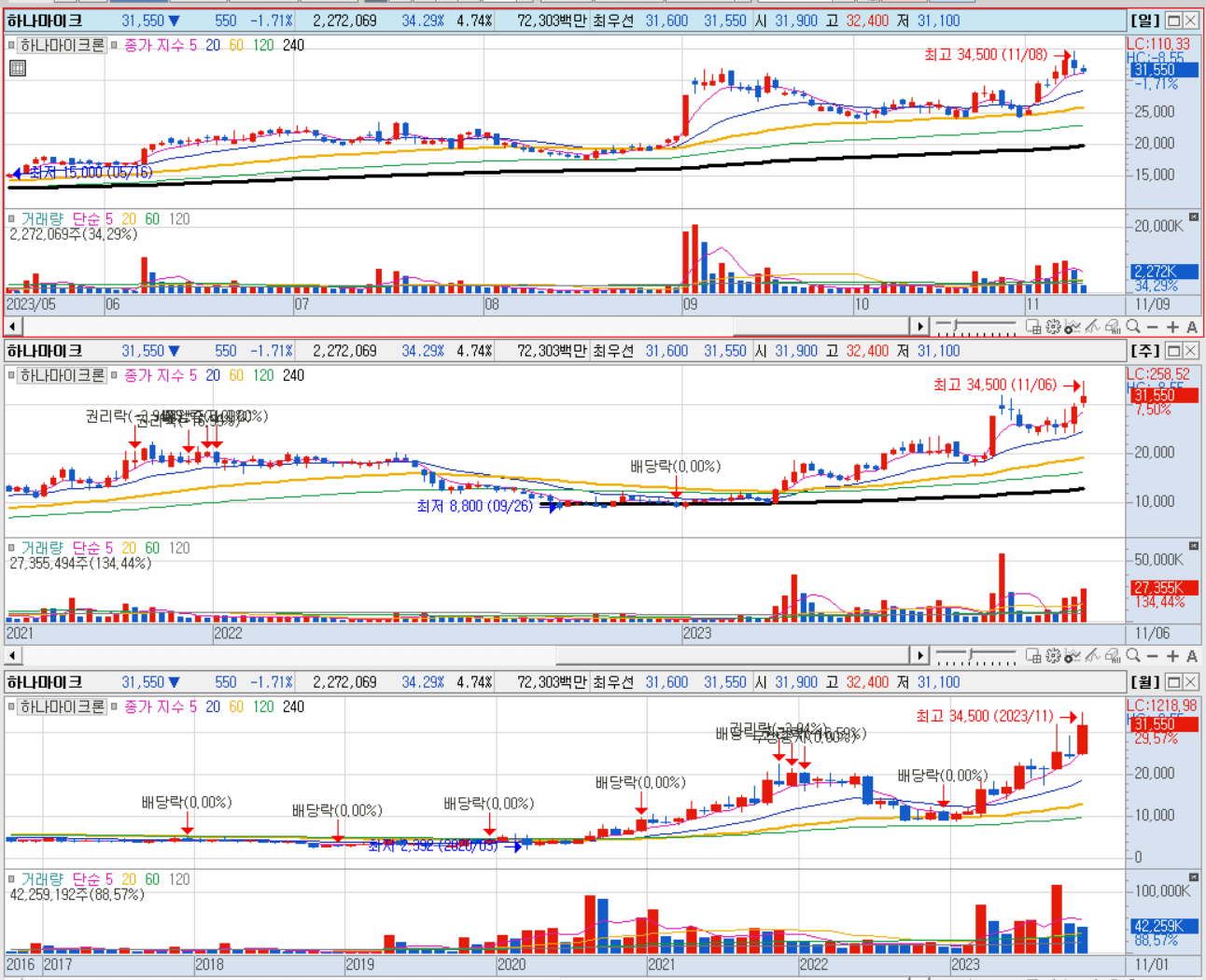Click the 최고 34,500 (2023/11) marker in monthly chart

(x=984, y=716)
